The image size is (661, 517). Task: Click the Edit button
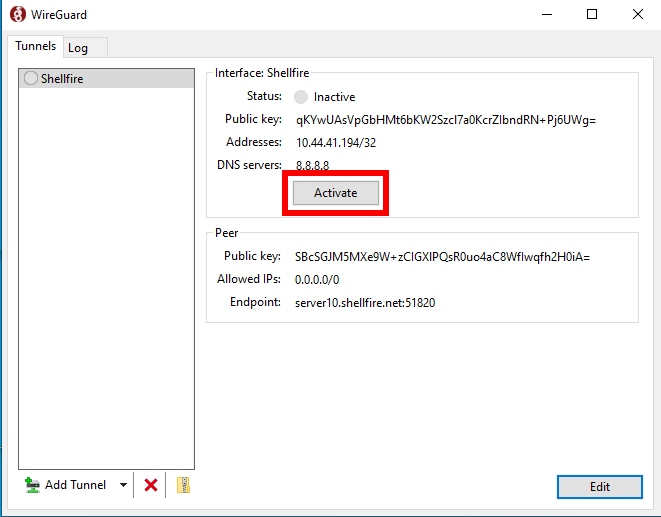coord(599,487)
